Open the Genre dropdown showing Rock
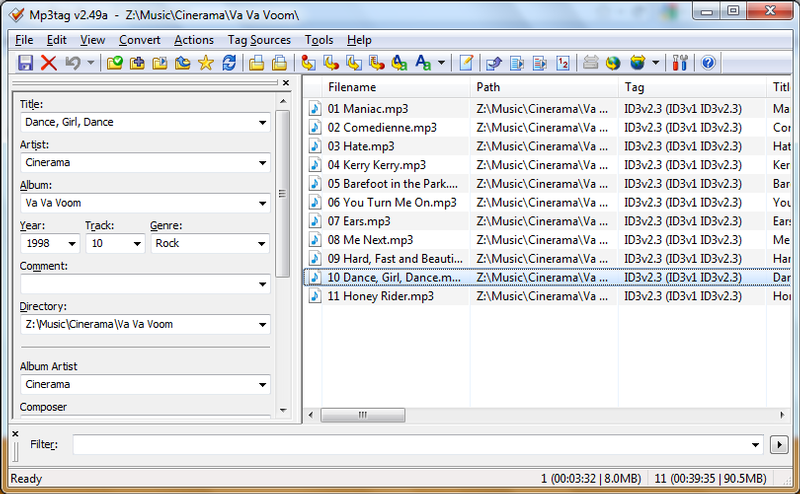The width and height of the screenshot is (800, 494). point(262,244)
